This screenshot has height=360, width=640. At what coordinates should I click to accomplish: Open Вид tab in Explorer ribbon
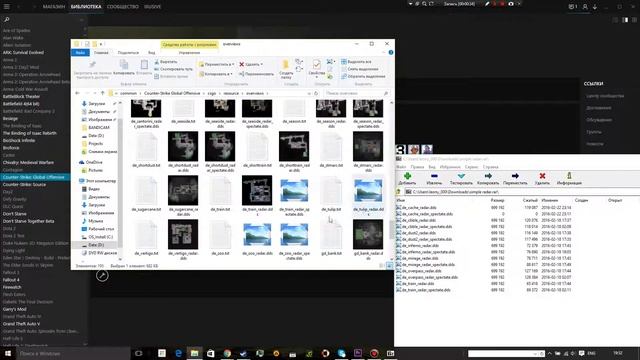pos(151,53)
